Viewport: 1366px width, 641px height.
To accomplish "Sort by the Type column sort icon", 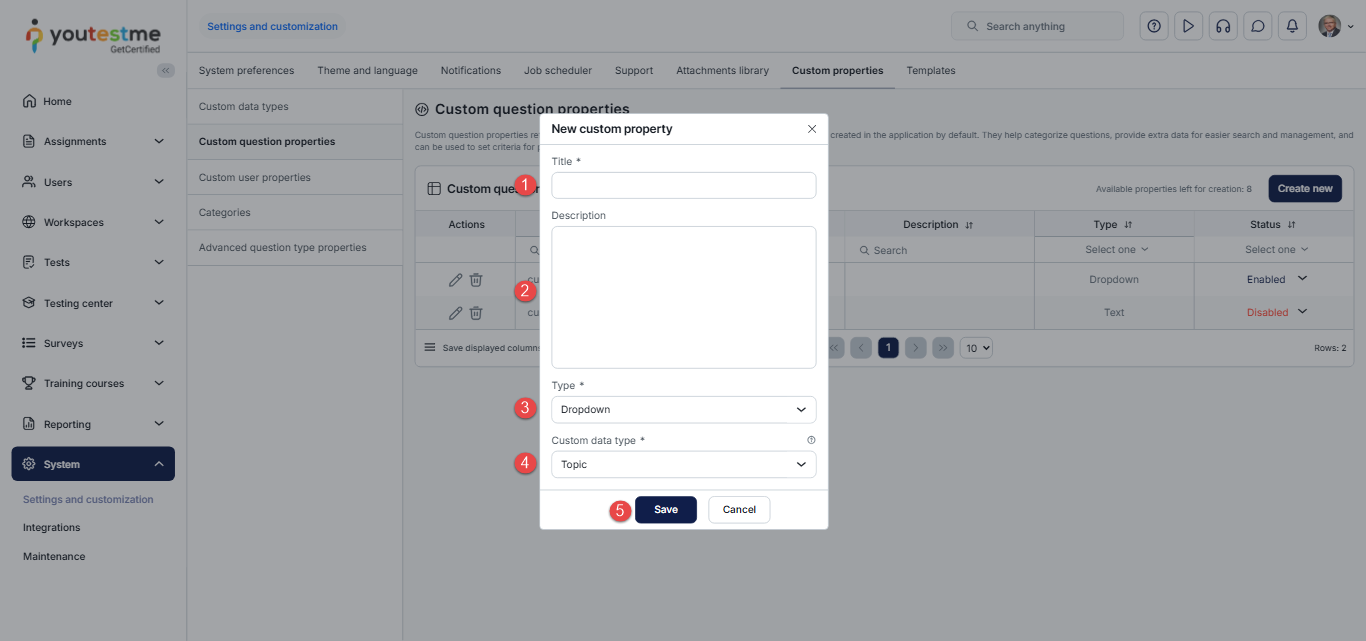I will (x=1128, y=225).
